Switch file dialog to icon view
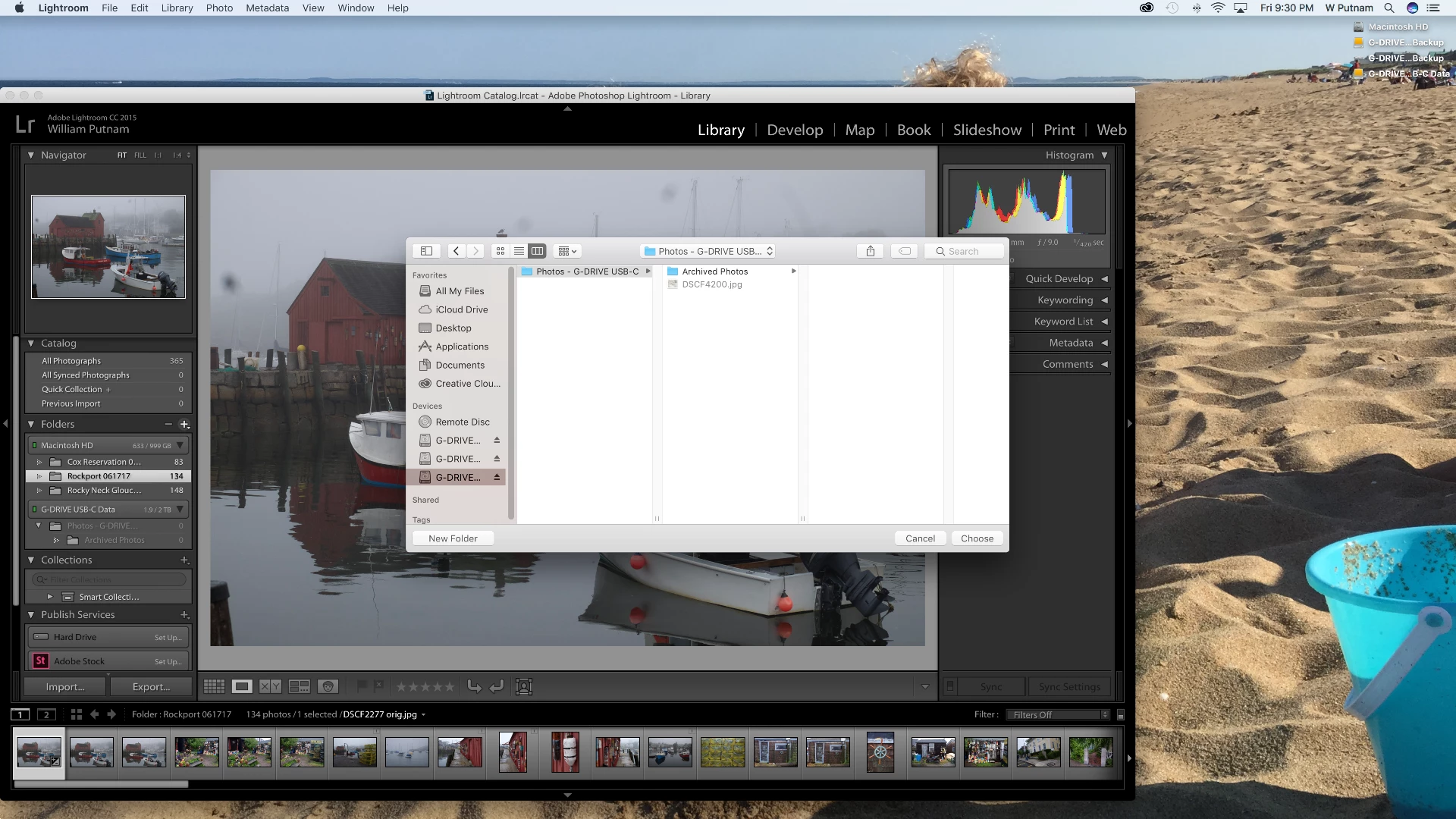This screenshot has height=819, width=1456. (x=500, y=251)
